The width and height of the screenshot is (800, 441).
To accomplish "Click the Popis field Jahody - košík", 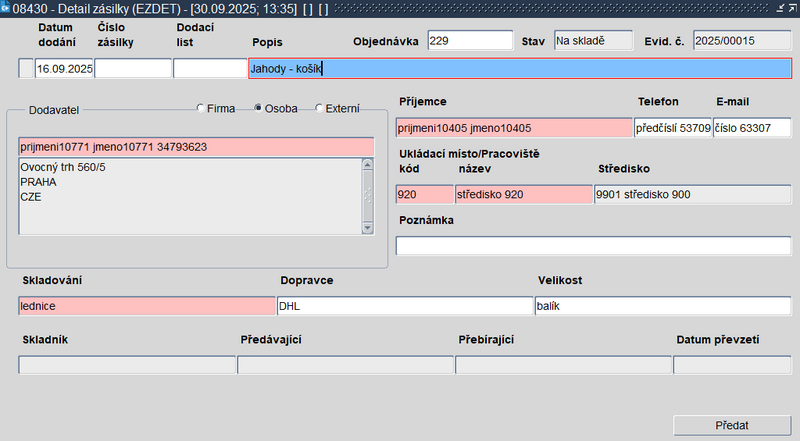I will tap(520, 68).
